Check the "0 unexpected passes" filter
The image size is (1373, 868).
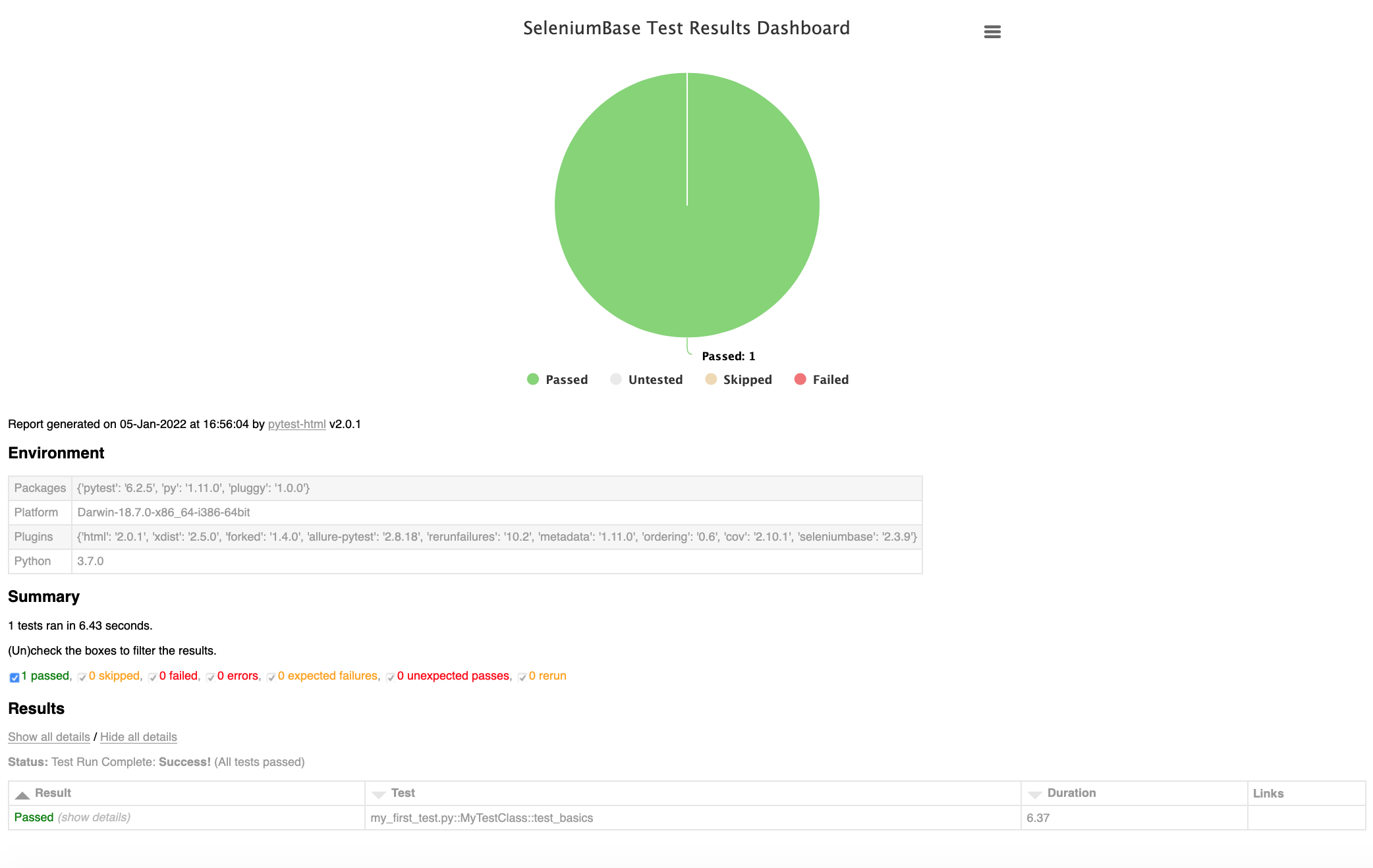(x=389, y=677)
